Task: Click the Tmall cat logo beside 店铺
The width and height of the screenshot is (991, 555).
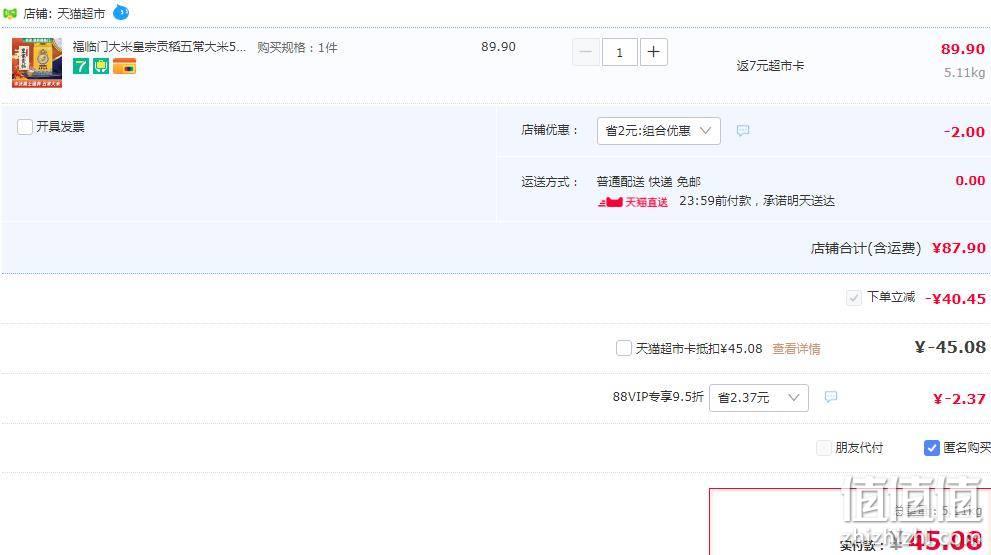Action: 9,13
